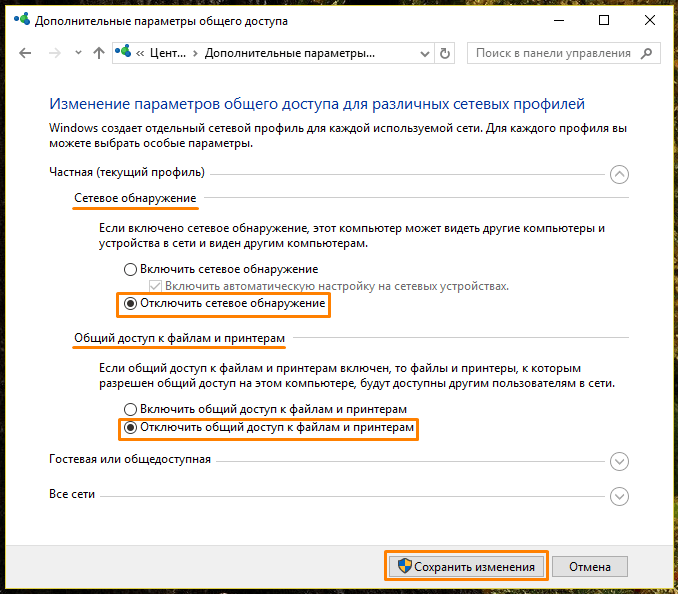
Task: Close the sharing settings window
Action: click(649, 20)
